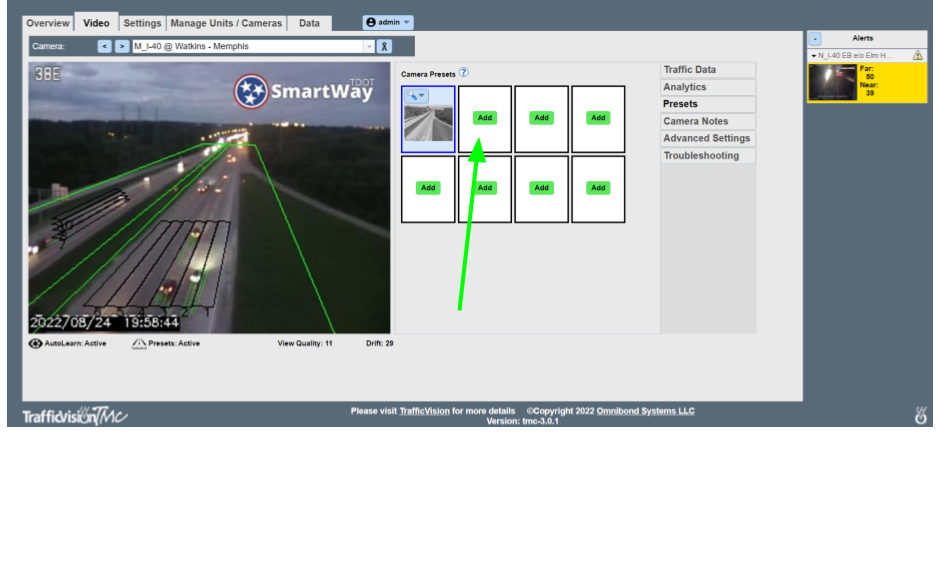Add preset in top row third slot
This screenshot has width=940, height=572.
pos(541,118)
